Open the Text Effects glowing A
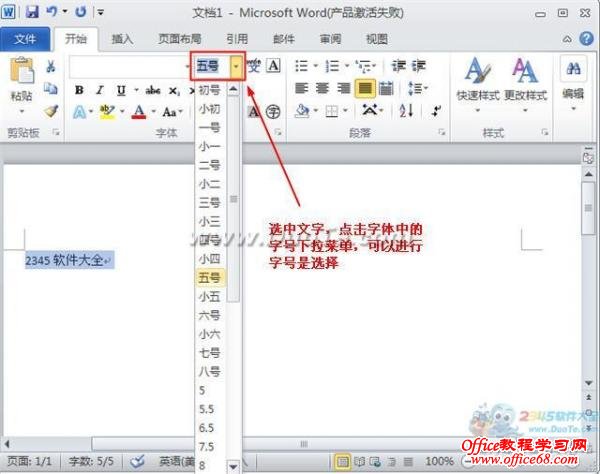Viewport: 600px width, 474px height. (x=79, y=112)
